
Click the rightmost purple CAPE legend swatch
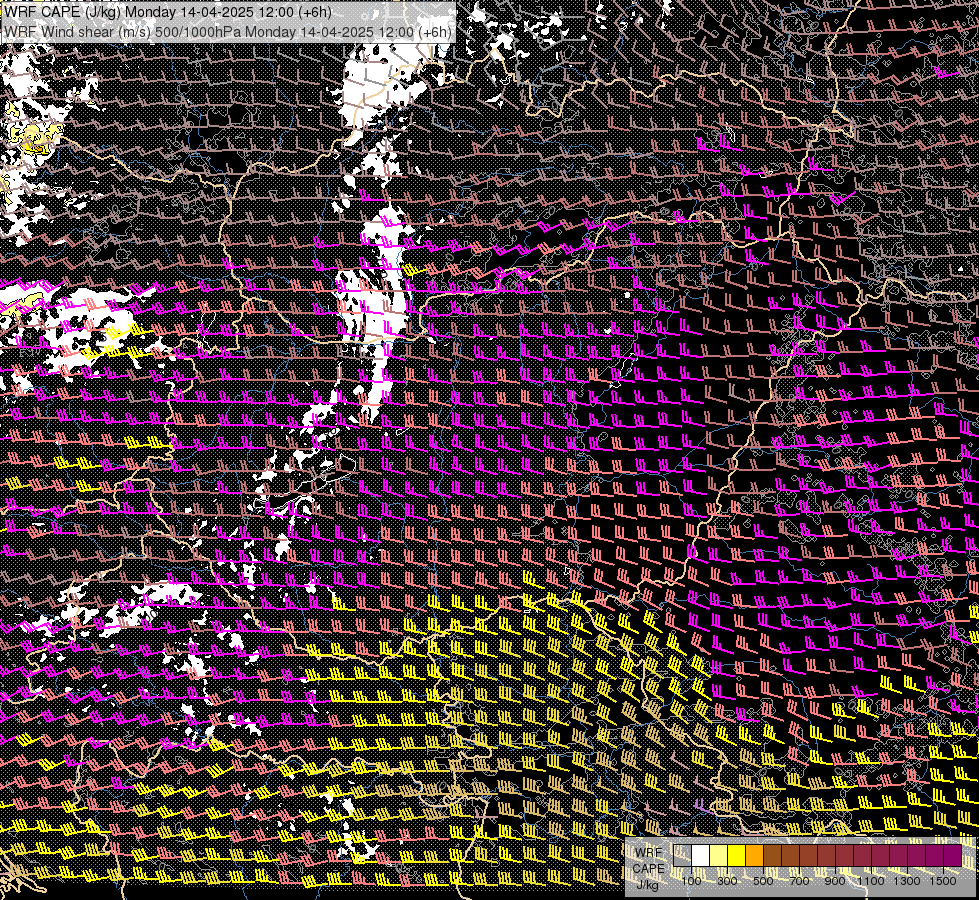click(x=953, y=856)
